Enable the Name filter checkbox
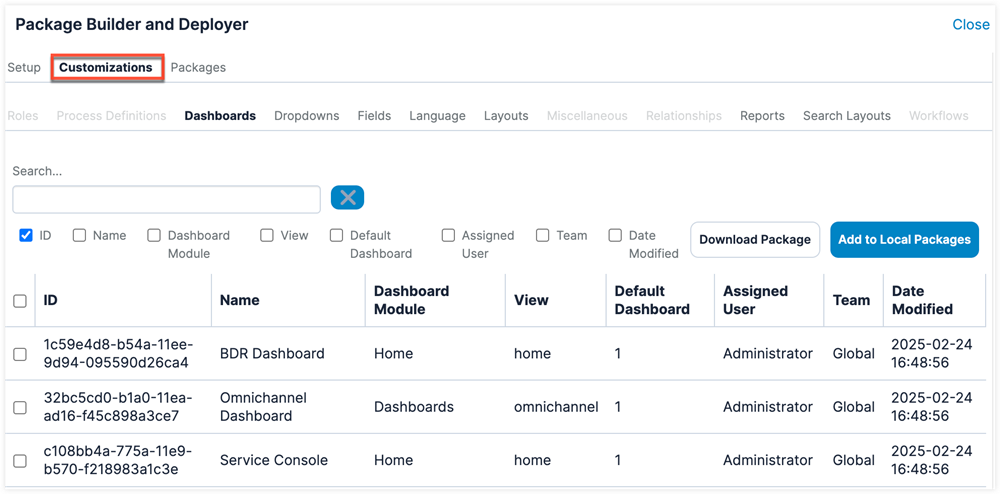Screen dimensions: 1000x494 [79, 236]
